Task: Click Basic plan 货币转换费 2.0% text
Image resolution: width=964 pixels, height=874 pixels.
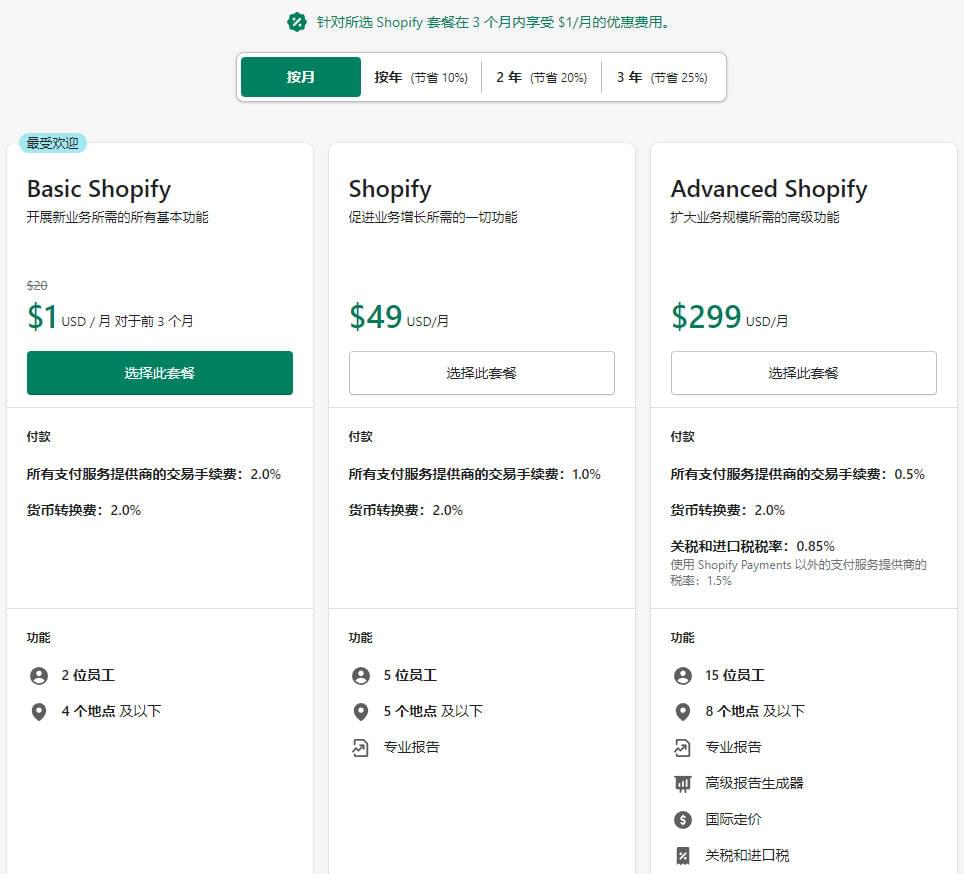Action: 84,511
